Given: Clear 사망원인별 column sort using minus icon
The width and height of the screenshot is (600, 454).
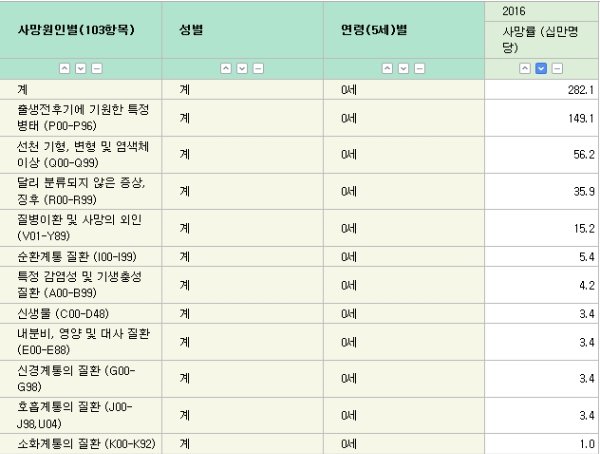Looking at the screenshot, I should click(96, 68).
